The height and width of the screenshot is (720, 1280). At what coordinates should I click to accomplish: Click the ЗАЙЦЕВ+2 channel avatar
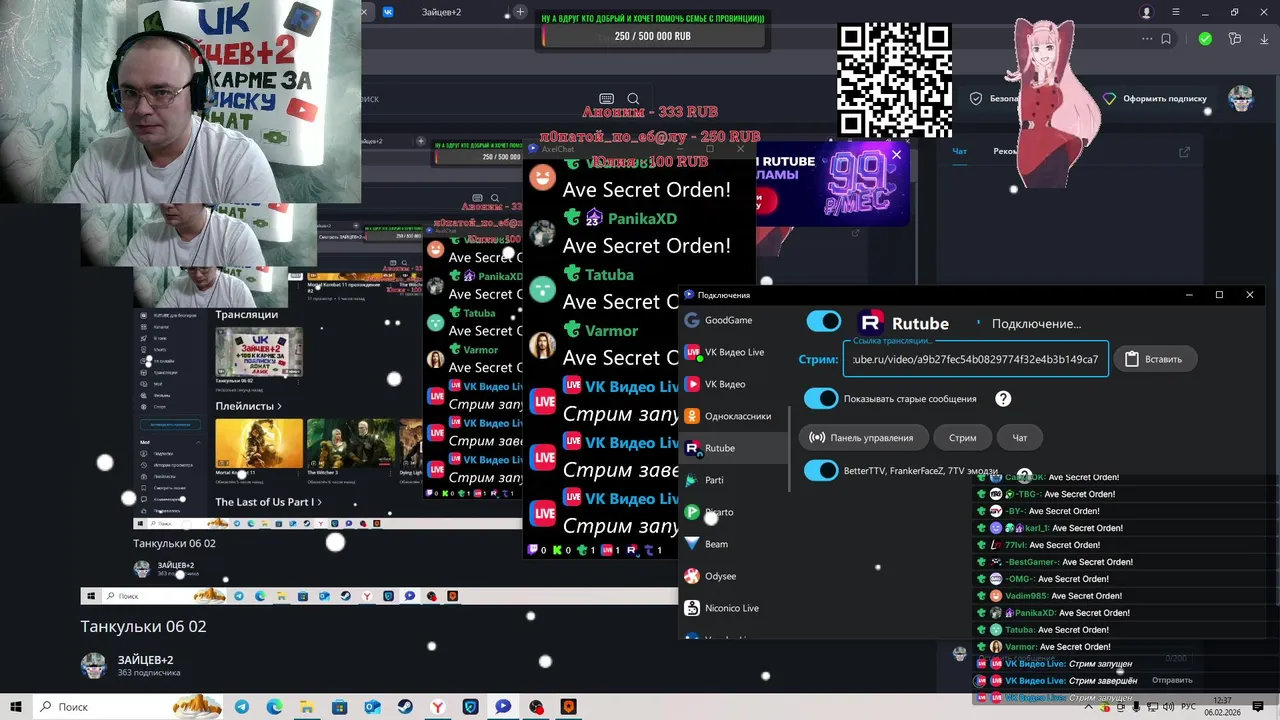[93, 665]
